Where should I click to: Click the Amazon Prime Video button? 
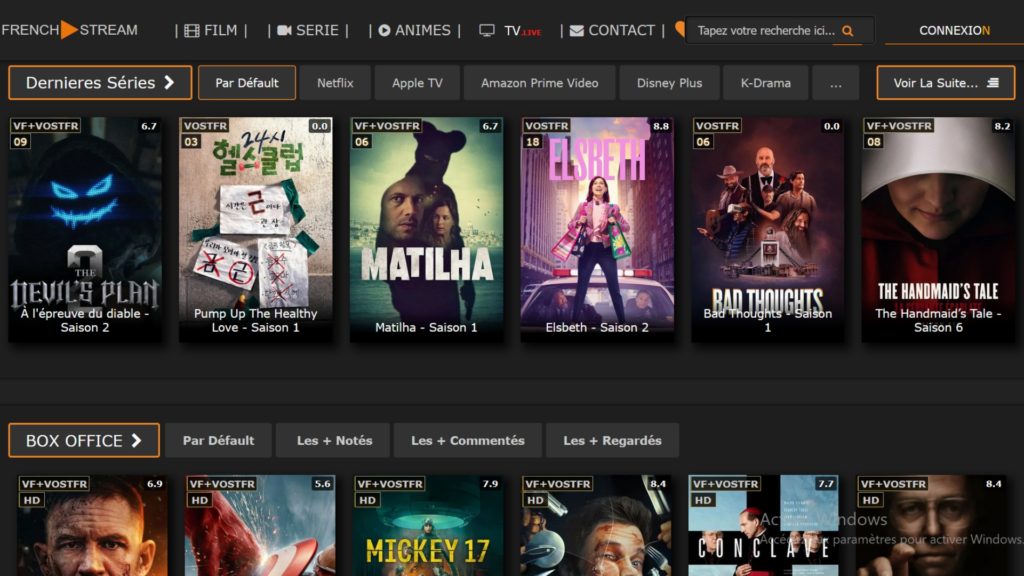539,83
